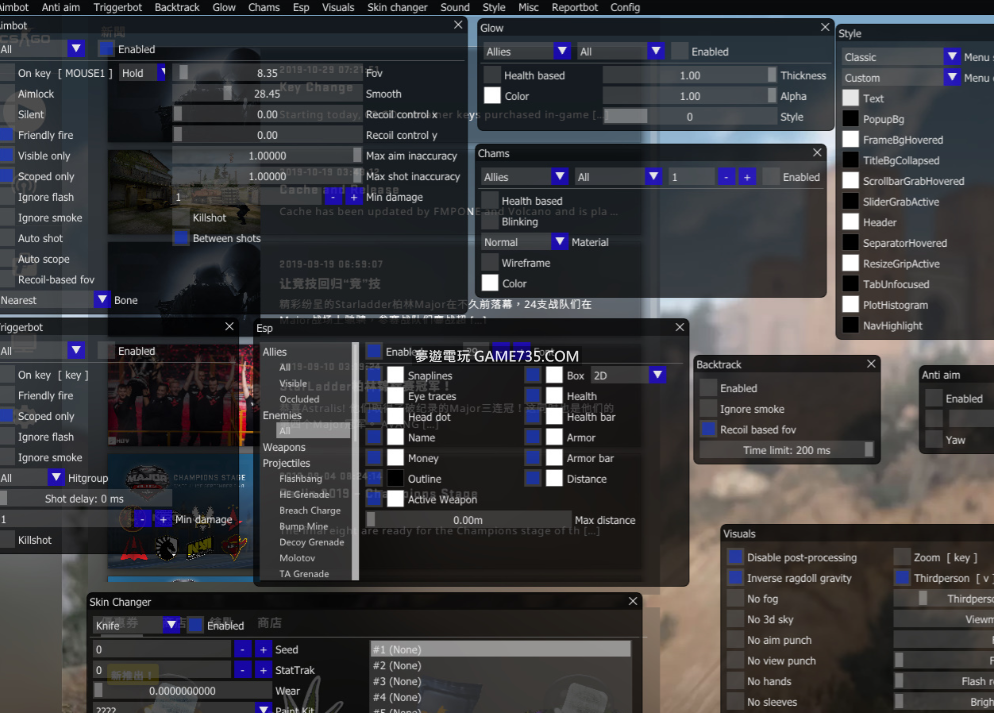994x713 pixels.
Task: Expand the Box 2D dropdown in Esp
Action: click(657, 375)
